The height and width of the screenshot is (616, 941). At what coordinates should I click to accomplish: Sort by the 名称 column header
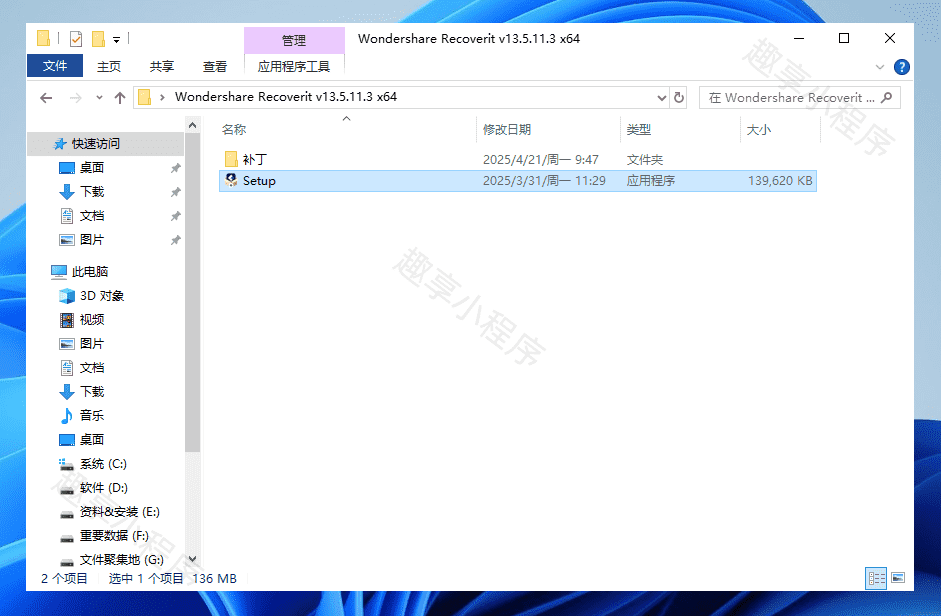tap(234, 130)
